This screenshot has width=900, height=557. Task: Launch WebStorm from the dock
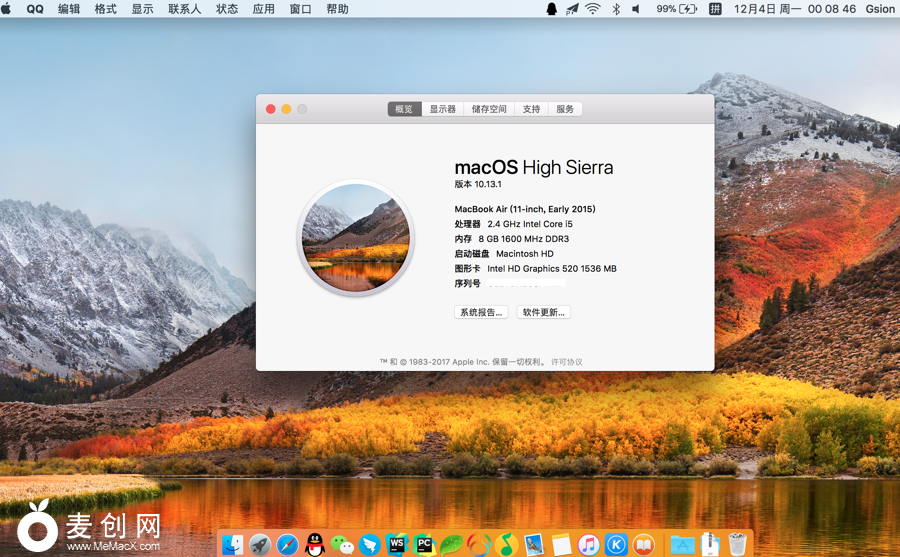397,544
